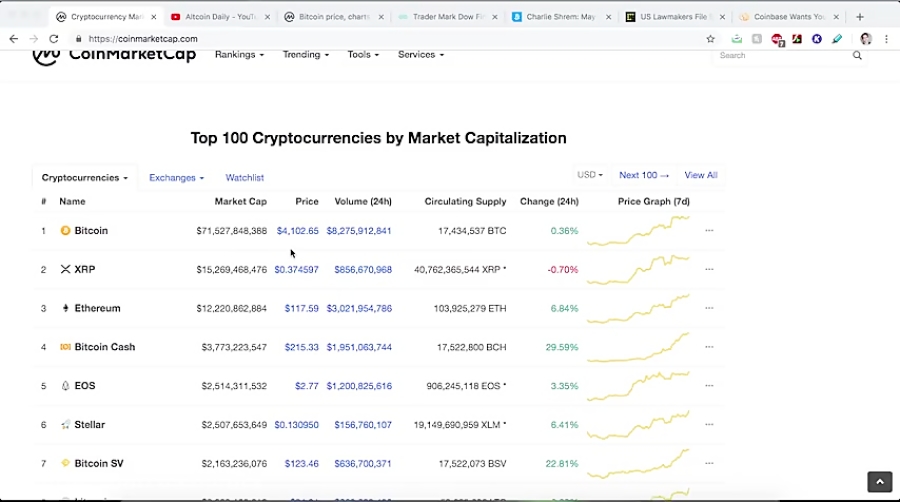900x502 pixels.
Task: Click the Bitcoin Cash logo icon
Action: [65, 347]
